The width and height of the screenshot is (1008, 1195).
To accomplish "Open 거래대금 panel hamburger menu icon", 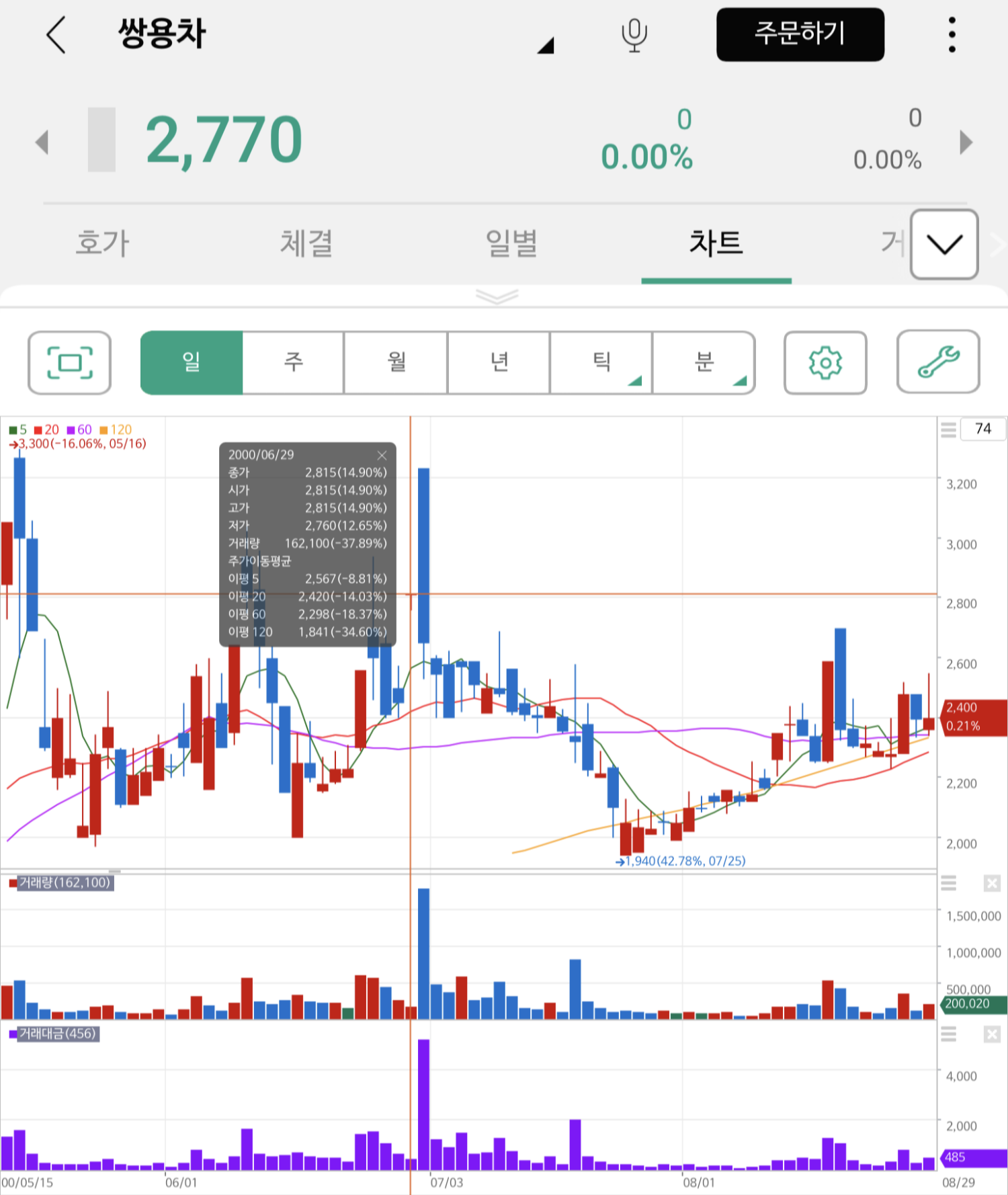I will 948,1034.
